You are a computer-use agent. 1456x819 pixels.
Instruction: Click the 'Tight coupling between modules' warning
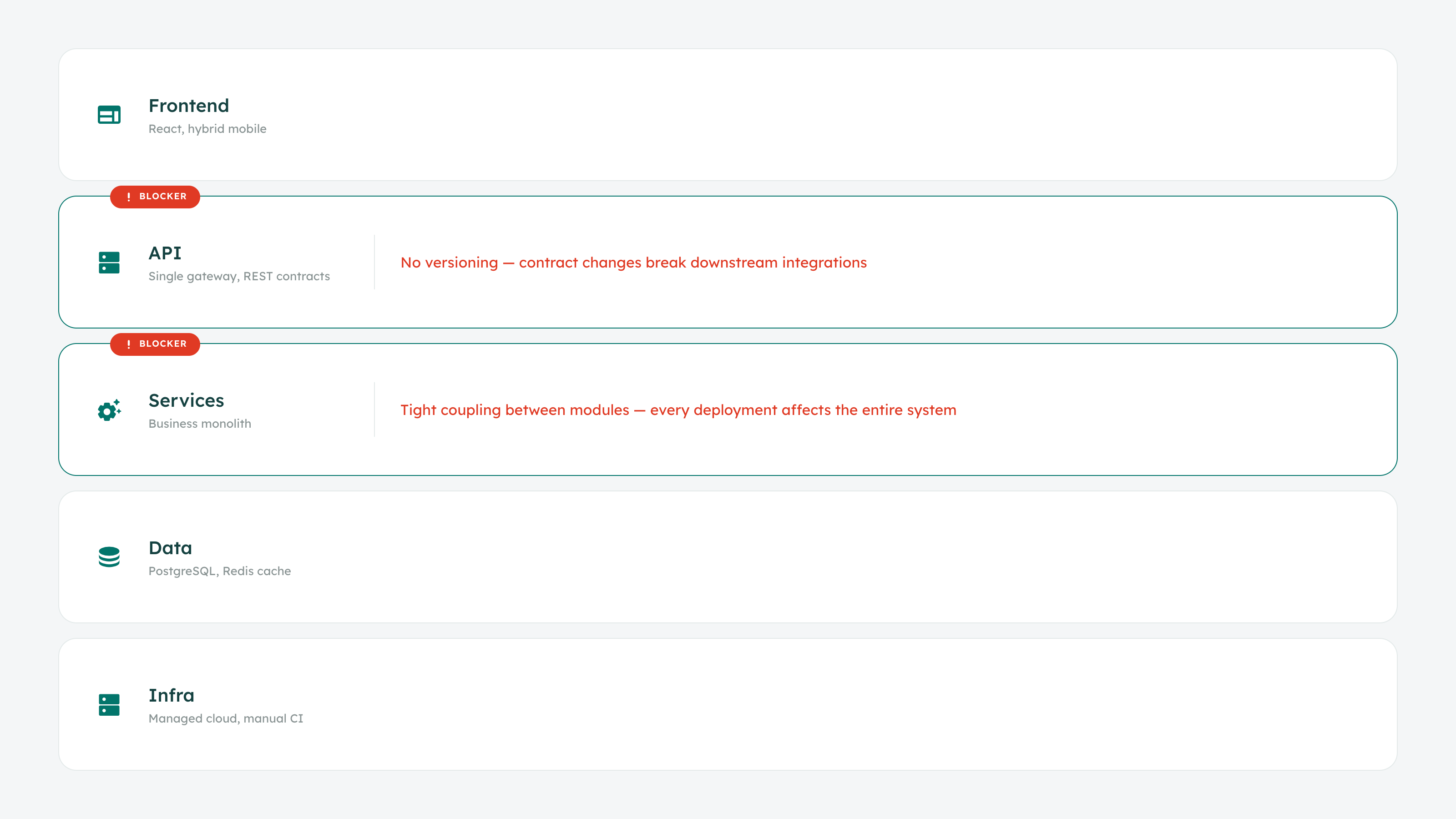click(x=678, y=410)
